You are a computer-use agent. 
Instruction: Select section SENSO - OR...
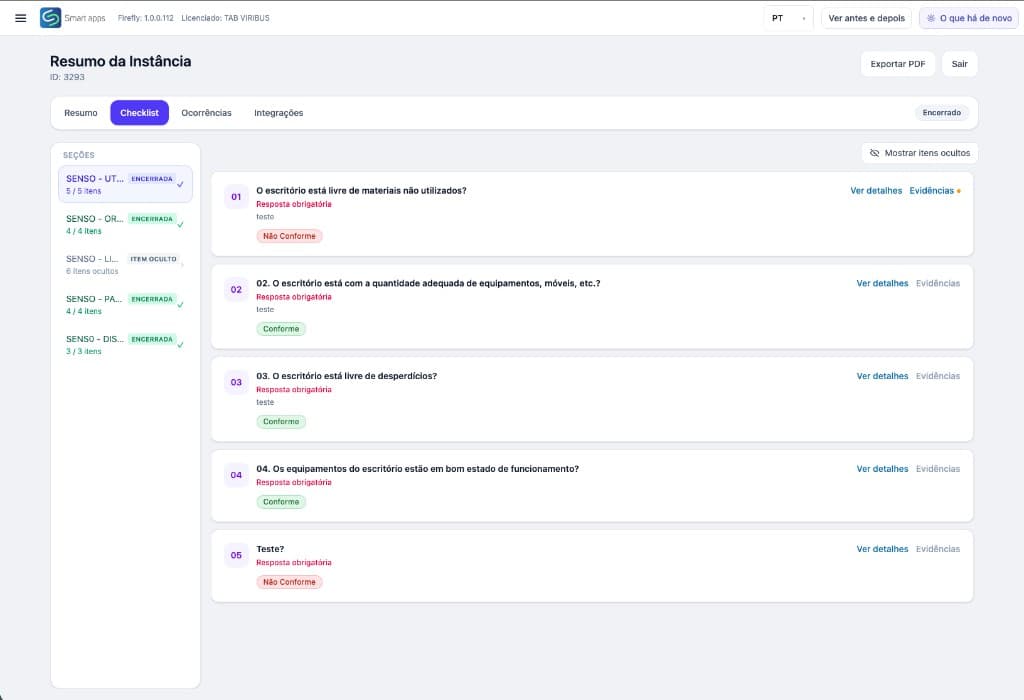[x=125, y=224]
